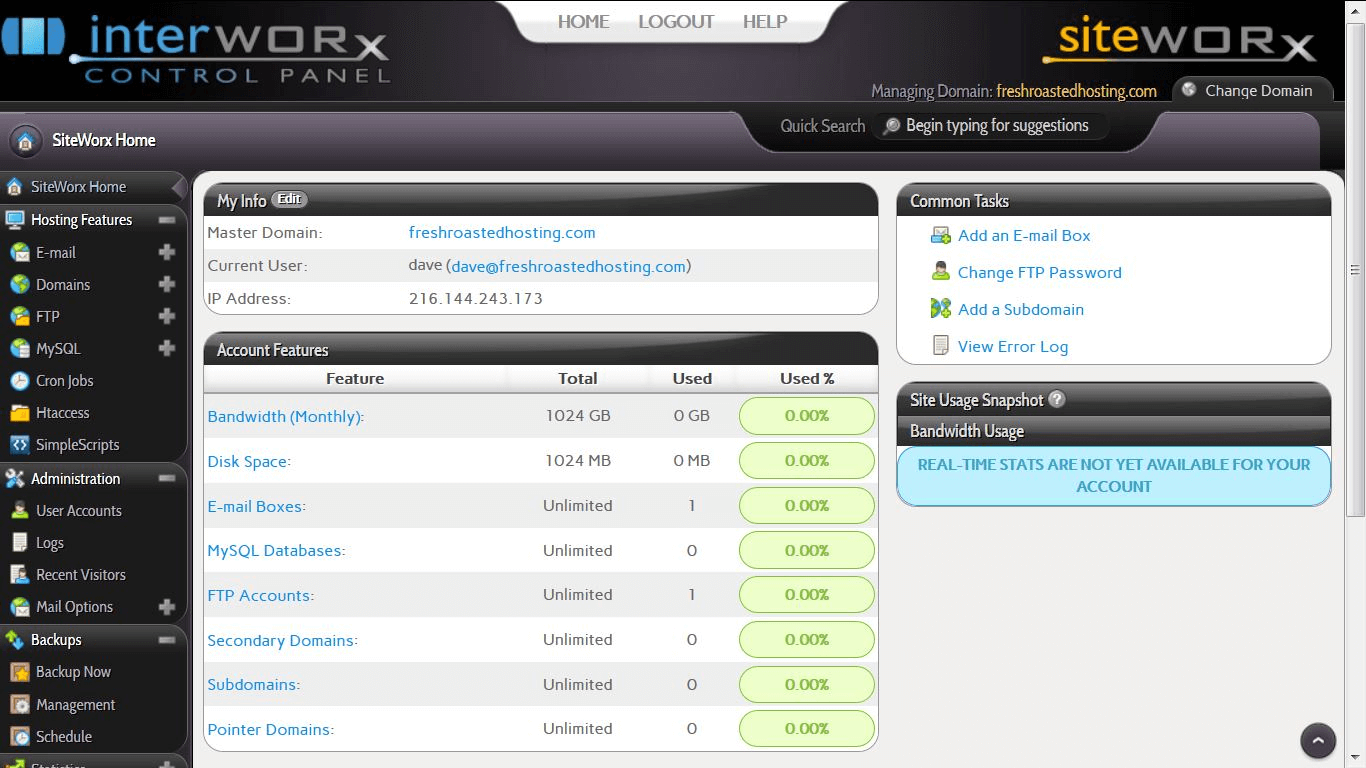Screen dimensions: 1366x768
Task: Click the View Error Log document icon
Action: click(941, 346)
